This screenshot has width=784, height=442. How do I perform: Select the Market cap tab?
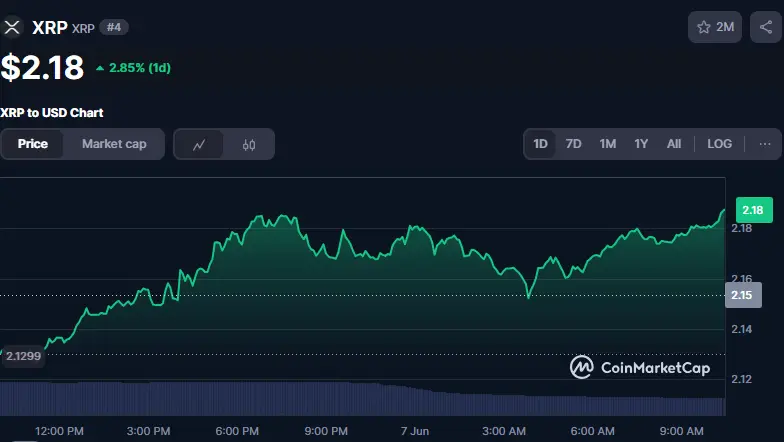[x=114, y=144]
